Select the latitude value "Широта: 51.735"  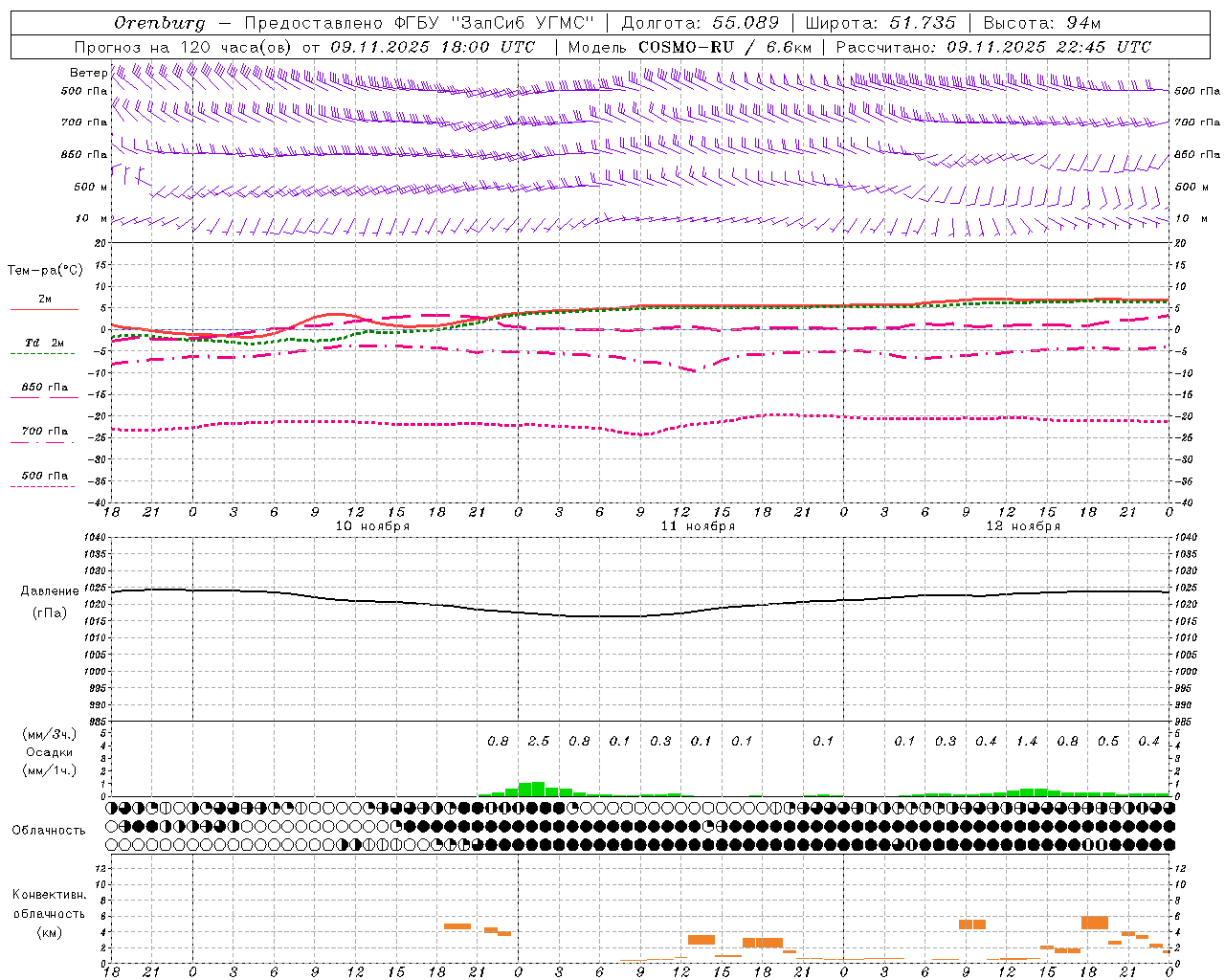coord(880,23)
